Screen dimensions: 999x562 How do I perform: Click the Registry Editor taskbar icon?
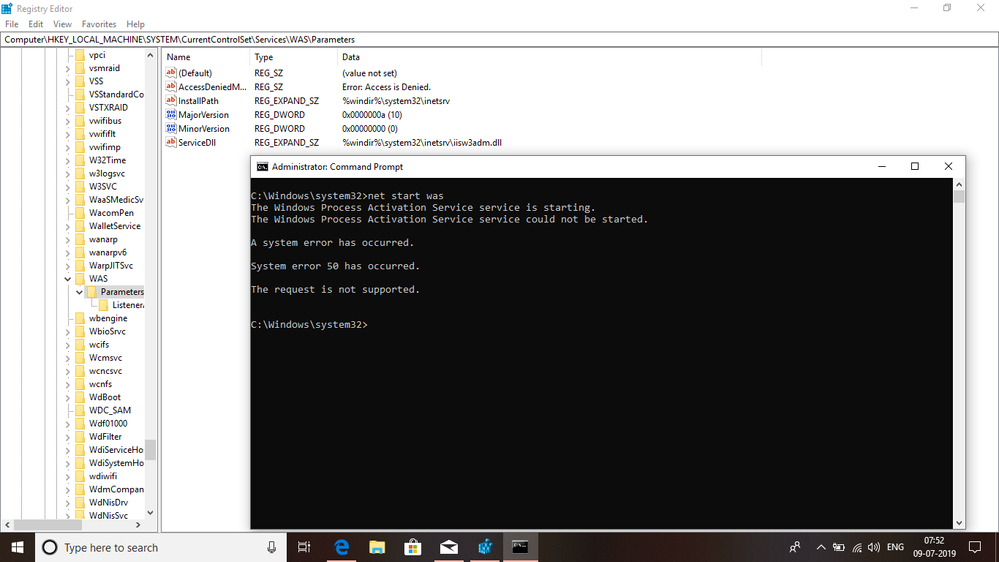pos(485,547)
